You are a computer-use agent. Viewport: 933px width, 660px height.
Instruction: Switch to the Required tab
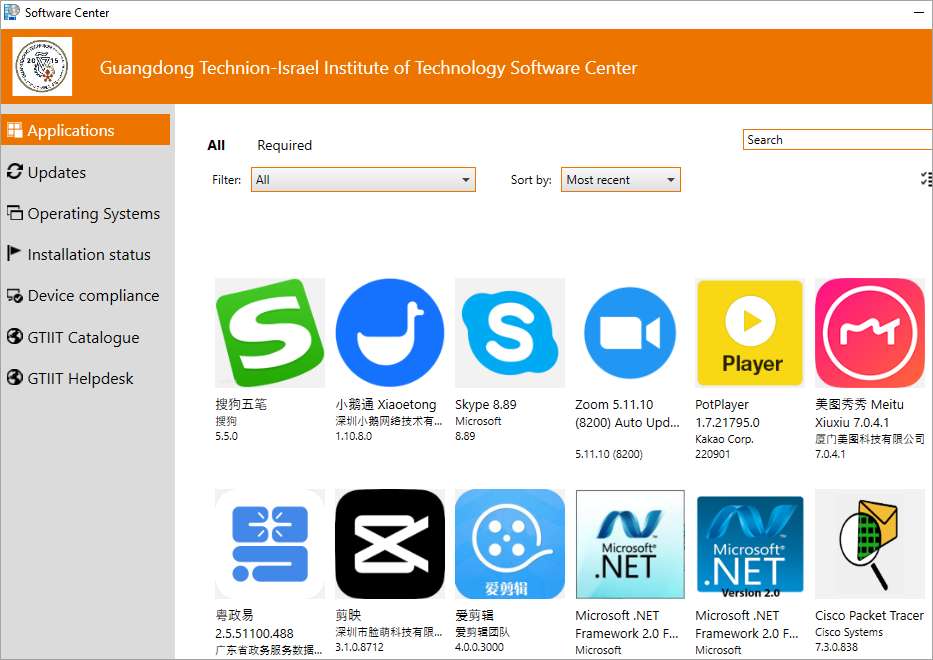coord(284,145)
